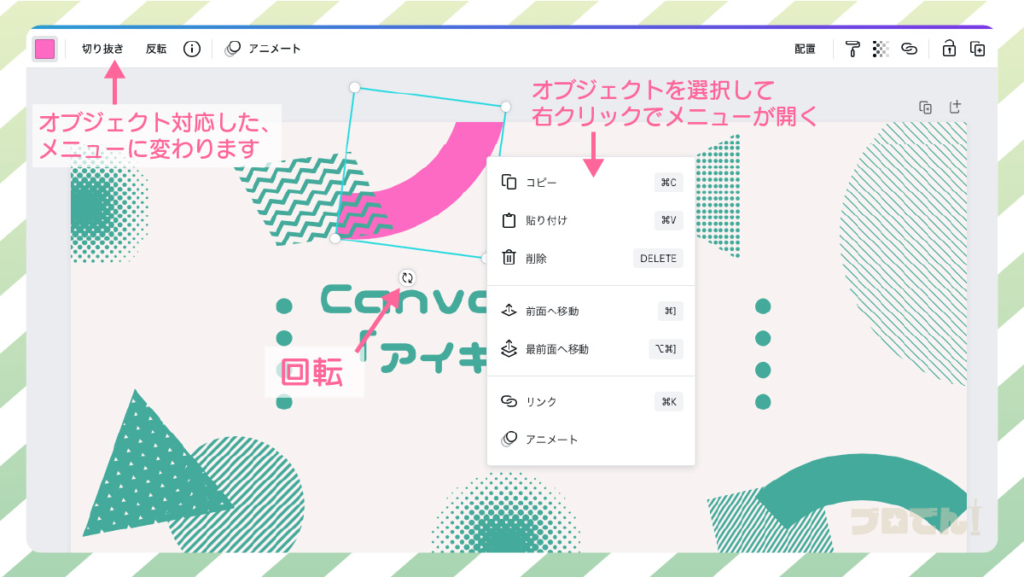The height and width of the screenshot is (577, 1024).
Task: Click the アニメート button in the toolbar
Action: [x=263, y=49]
